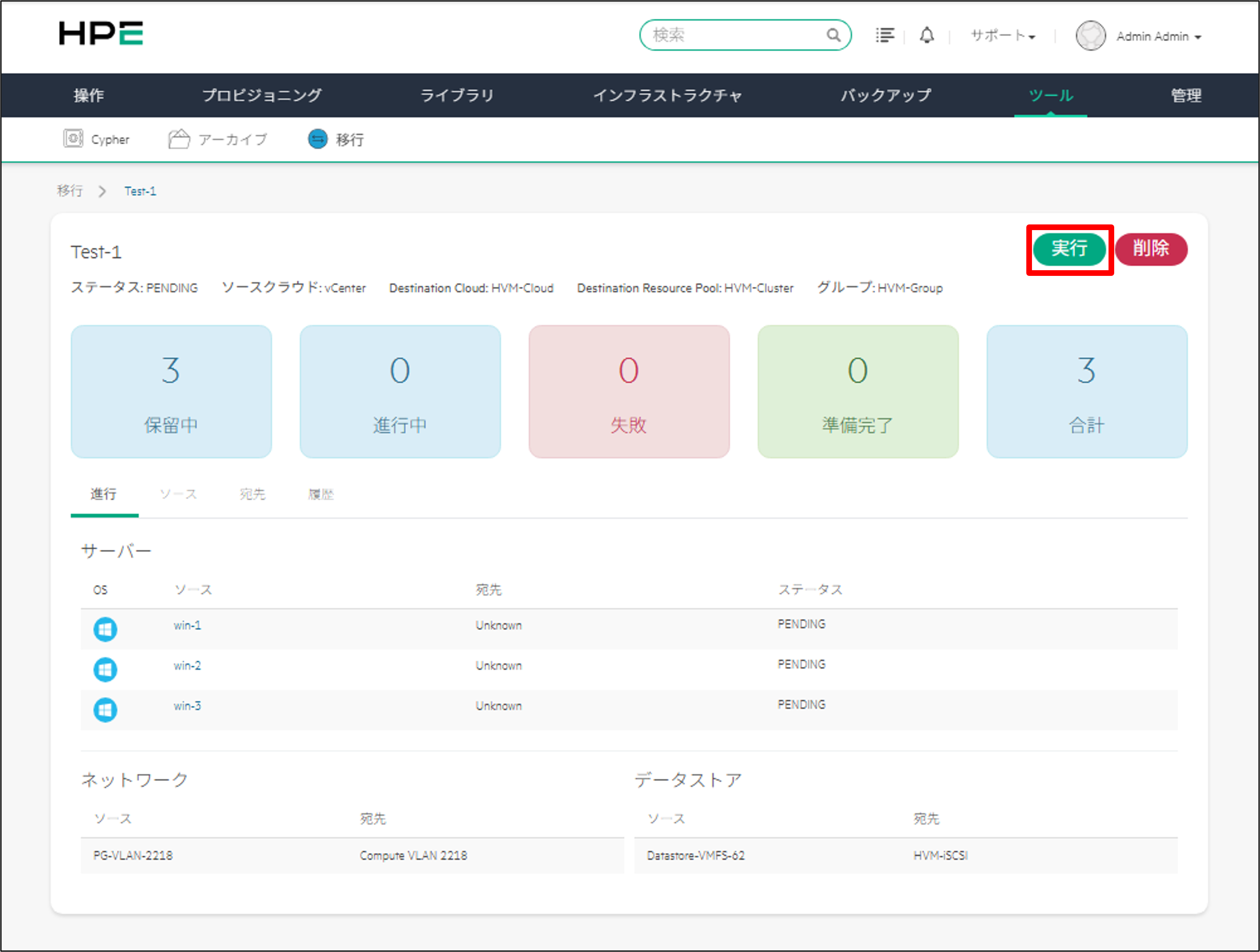This screenshot has height=952, width=1260.
Task: Click the HPE logo
Action: (101, 34)
